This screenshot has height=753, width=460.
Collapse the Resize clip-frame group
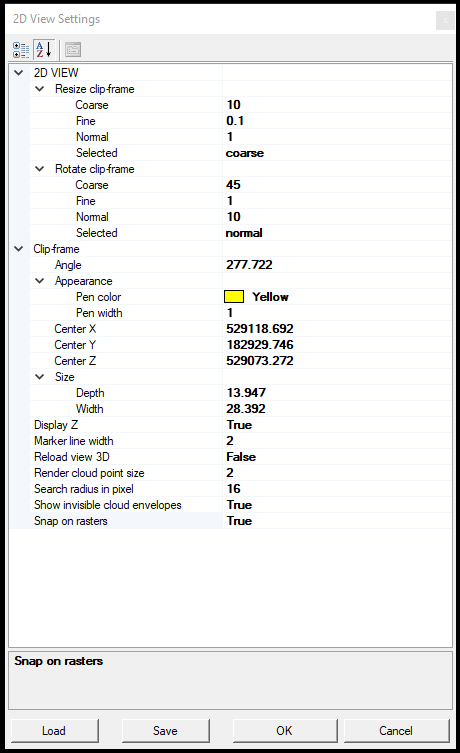coord(40,89)
